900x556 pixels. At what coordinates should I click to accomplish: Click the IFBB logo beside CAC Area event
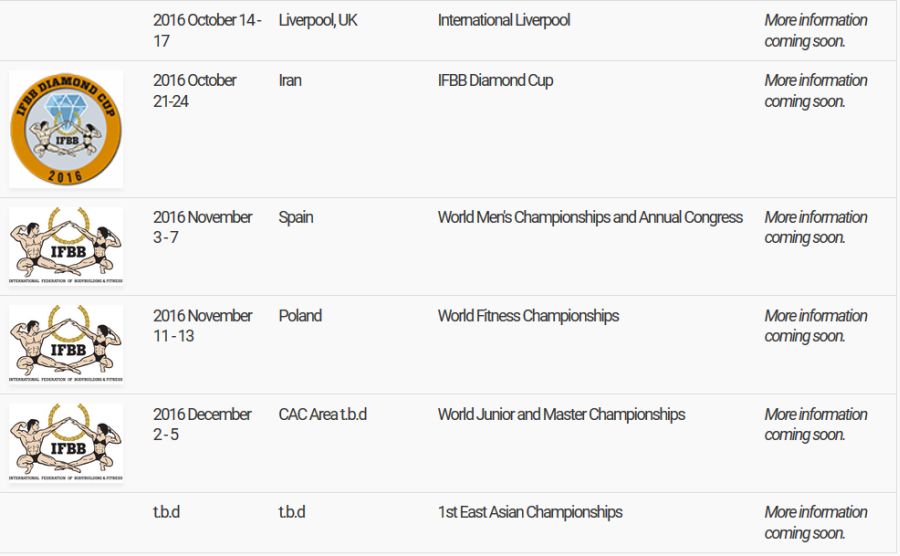(66, 442)
